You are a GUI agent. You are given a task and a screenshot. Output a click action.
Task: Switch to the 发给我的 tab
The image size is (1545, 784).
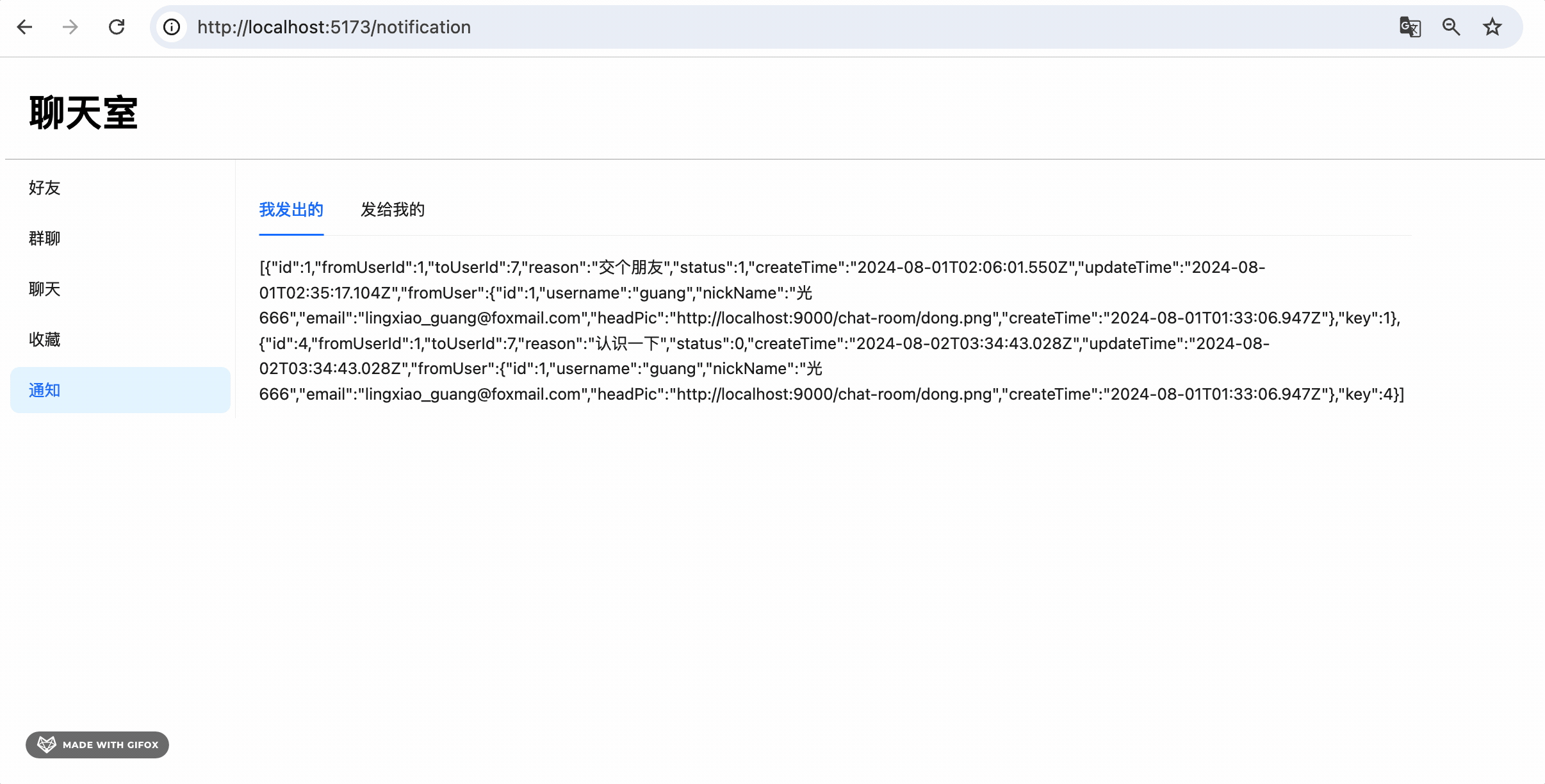pyautogui.click(x=393, y=209)
